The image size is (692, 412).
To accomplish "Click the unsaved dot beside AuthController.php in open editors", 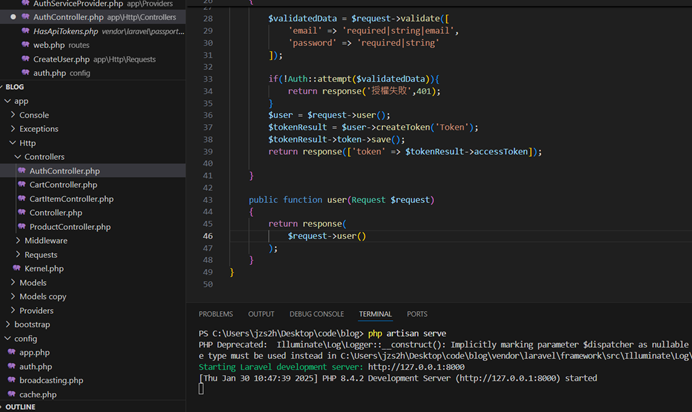I will coord(11,17).
